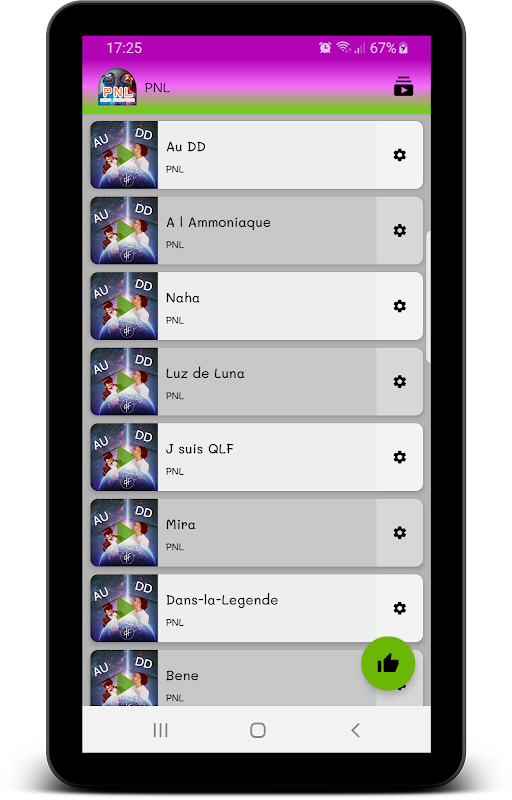Select the J suis QLF song title

pyautogui.click(x=200, y=449)
